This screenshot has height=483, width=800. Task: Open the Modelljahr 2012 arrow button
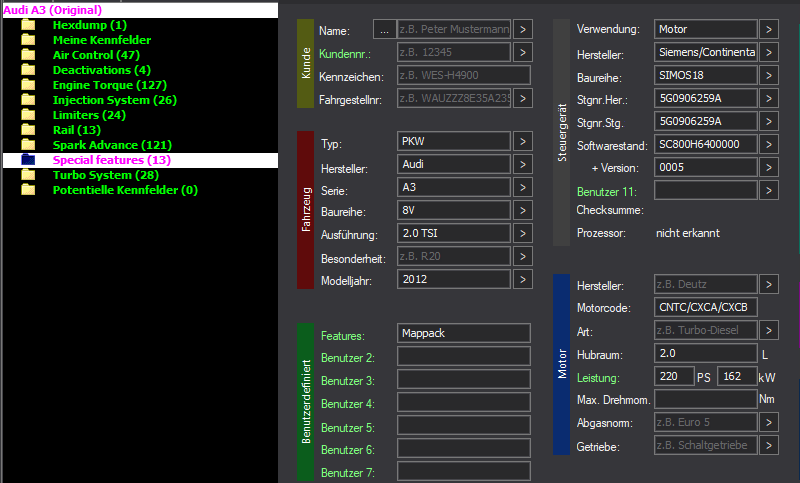coord(523,279)
